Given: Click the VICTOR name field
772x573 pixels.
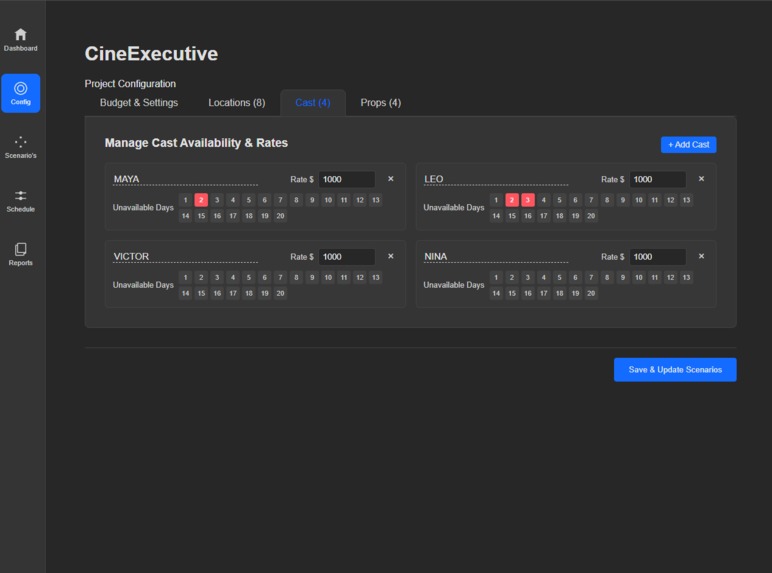Looking at the screenshot, I should 185,256.
